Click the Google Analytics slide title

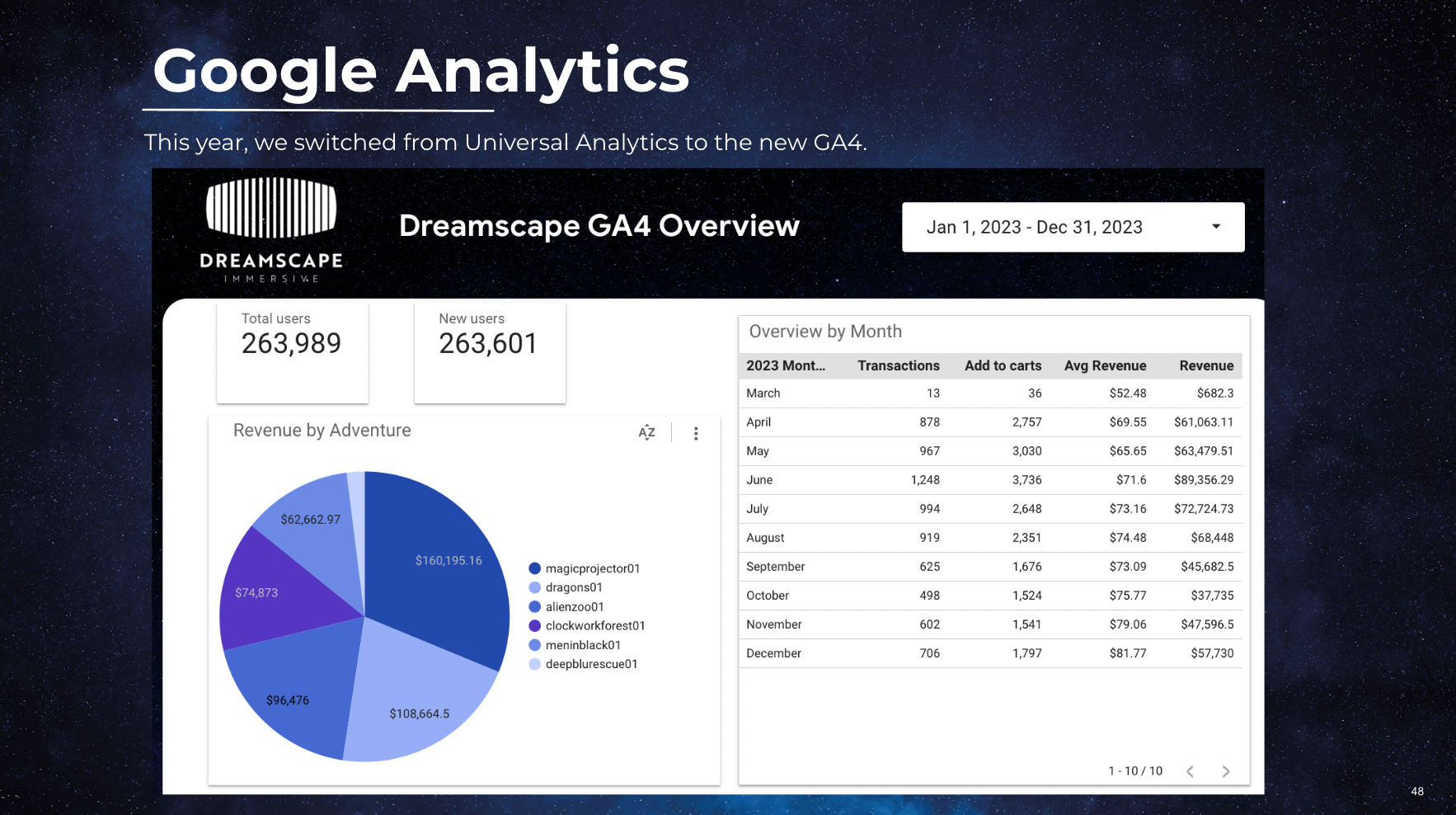tap(420, 72)
